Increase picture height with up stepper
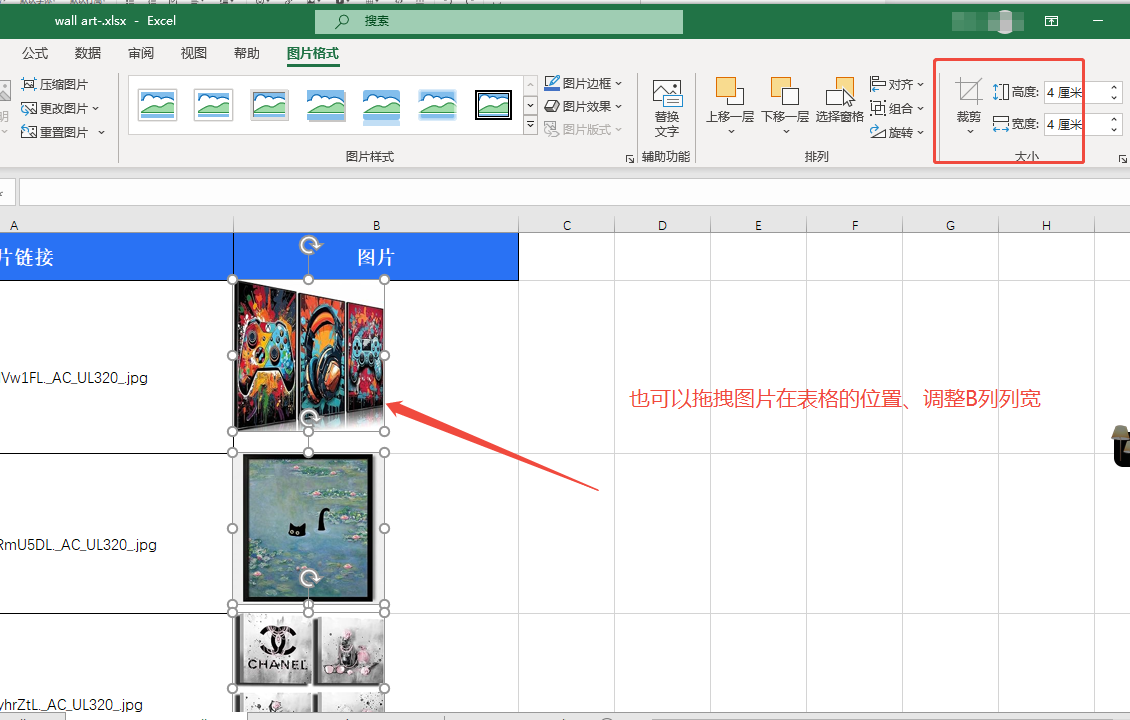Image resolution: width=1130 pixels, height=720 pixels. (x=1114, y=87)
